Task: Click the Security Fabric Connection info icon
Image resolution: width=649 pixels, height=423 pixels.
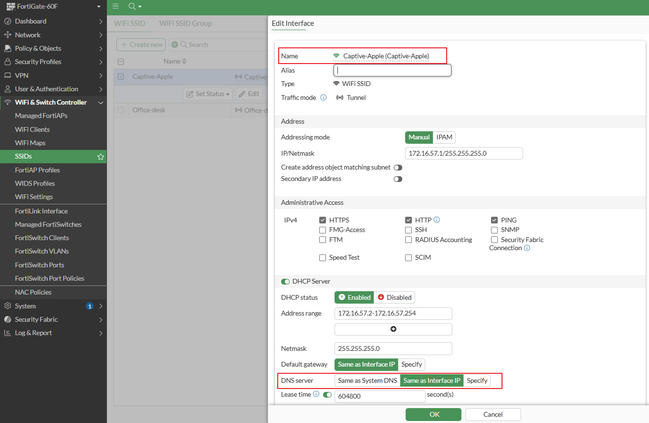Action: coord(527,248)
